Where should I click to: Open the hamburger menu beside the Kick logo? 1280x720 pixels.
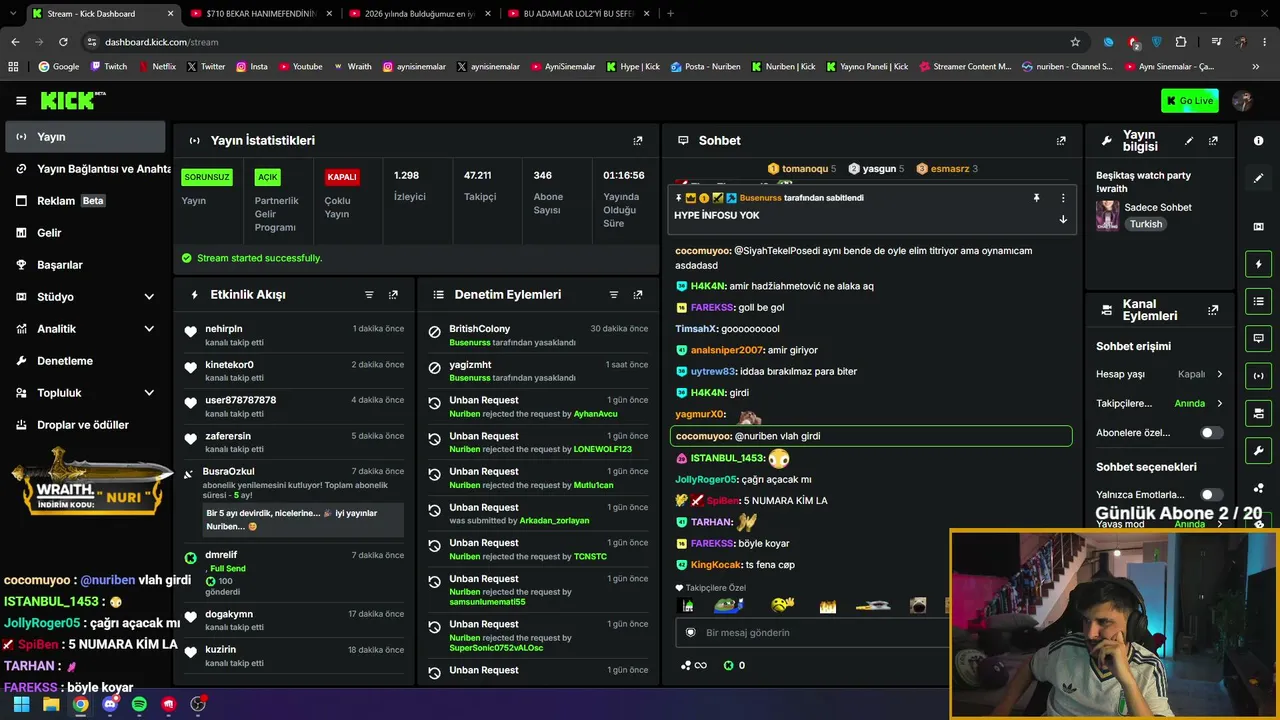[x=21, y=100]
